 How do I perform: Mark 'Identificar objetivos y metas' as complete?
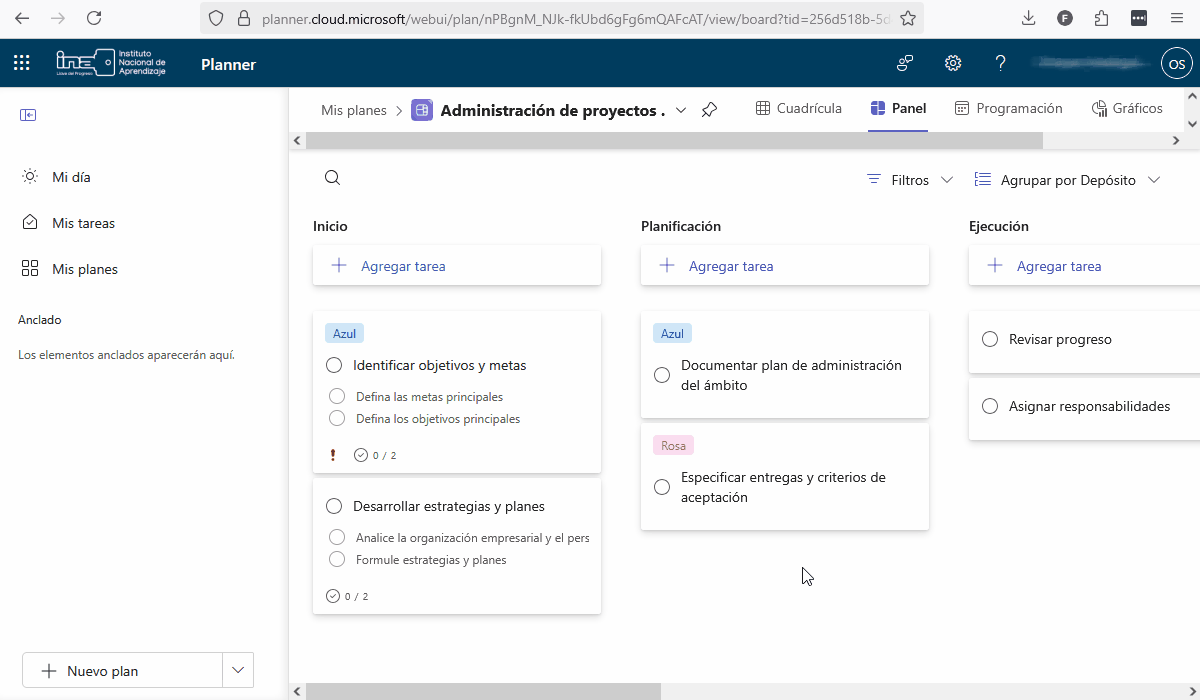point(334,365)
